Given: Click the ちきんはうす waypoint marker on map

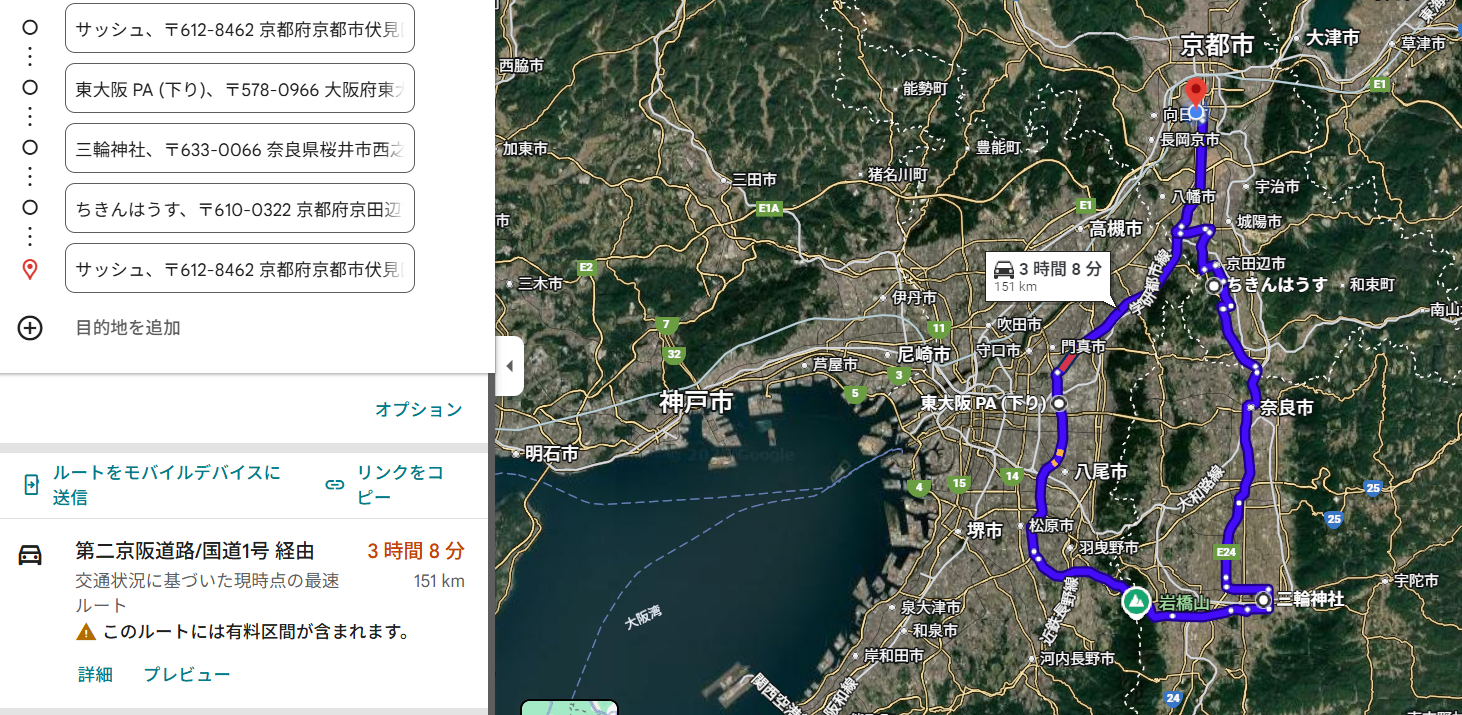Looking at the screenshot, I should [1214, 286].
